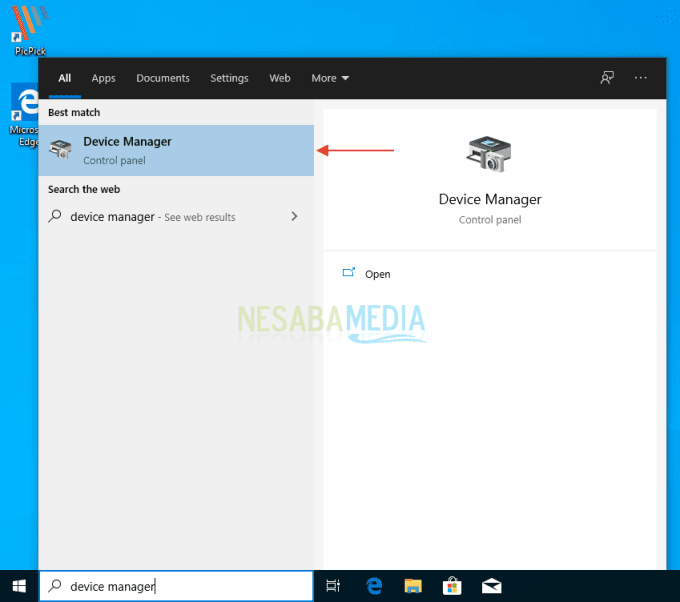680x602 pixels.
Task: Click the Search the web heading
Action: (84, 189)
